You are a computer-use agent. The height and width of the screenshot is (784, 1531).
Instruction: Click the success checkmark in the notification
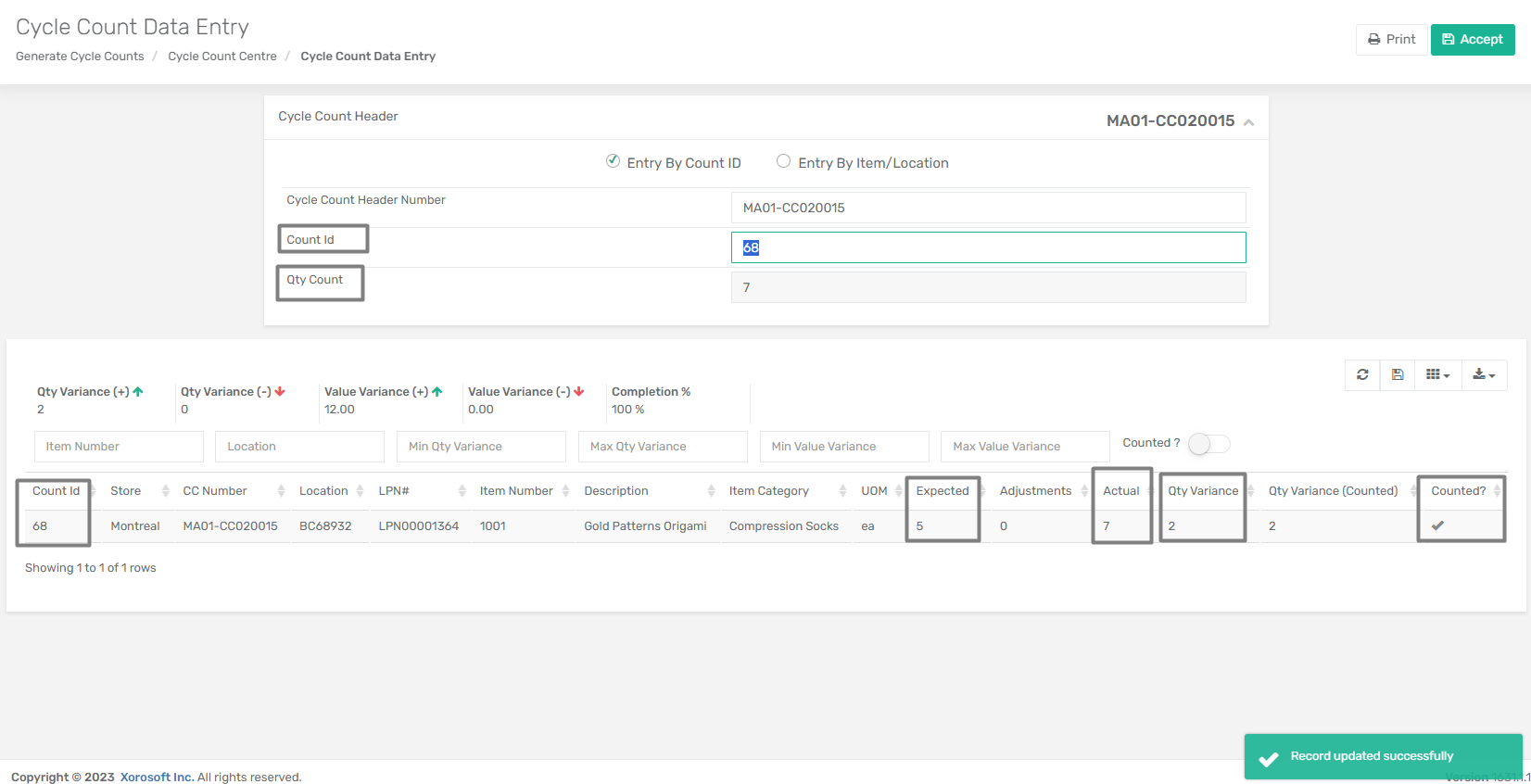click(x=1269, y=759)
